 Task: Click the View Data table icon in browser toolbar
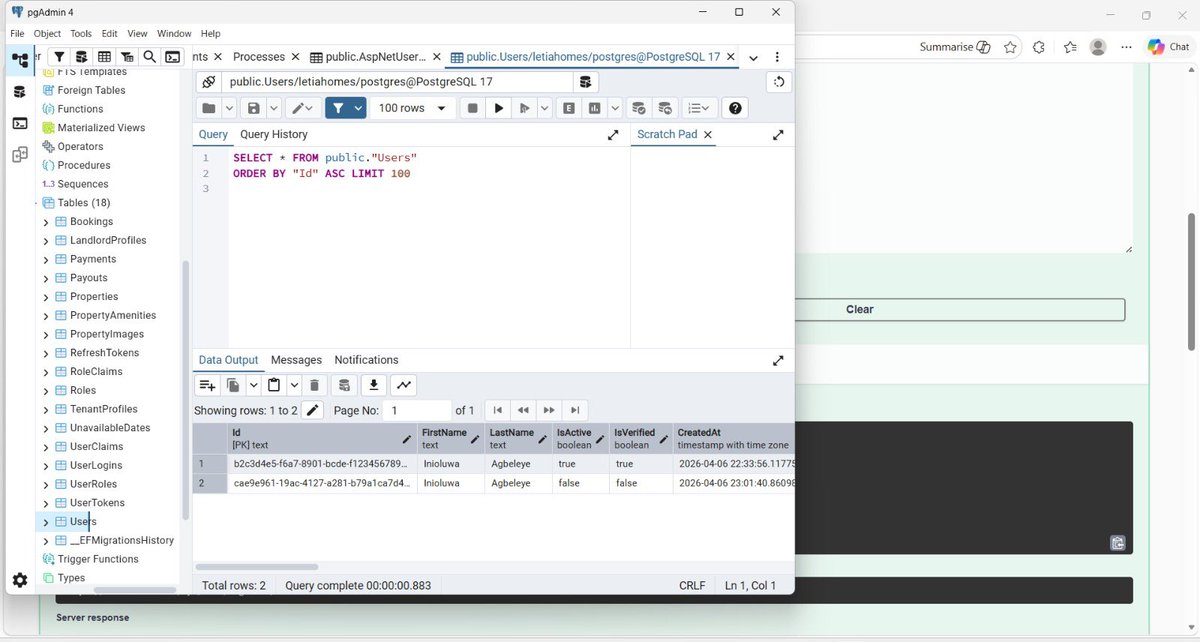(x=104, y=57)
